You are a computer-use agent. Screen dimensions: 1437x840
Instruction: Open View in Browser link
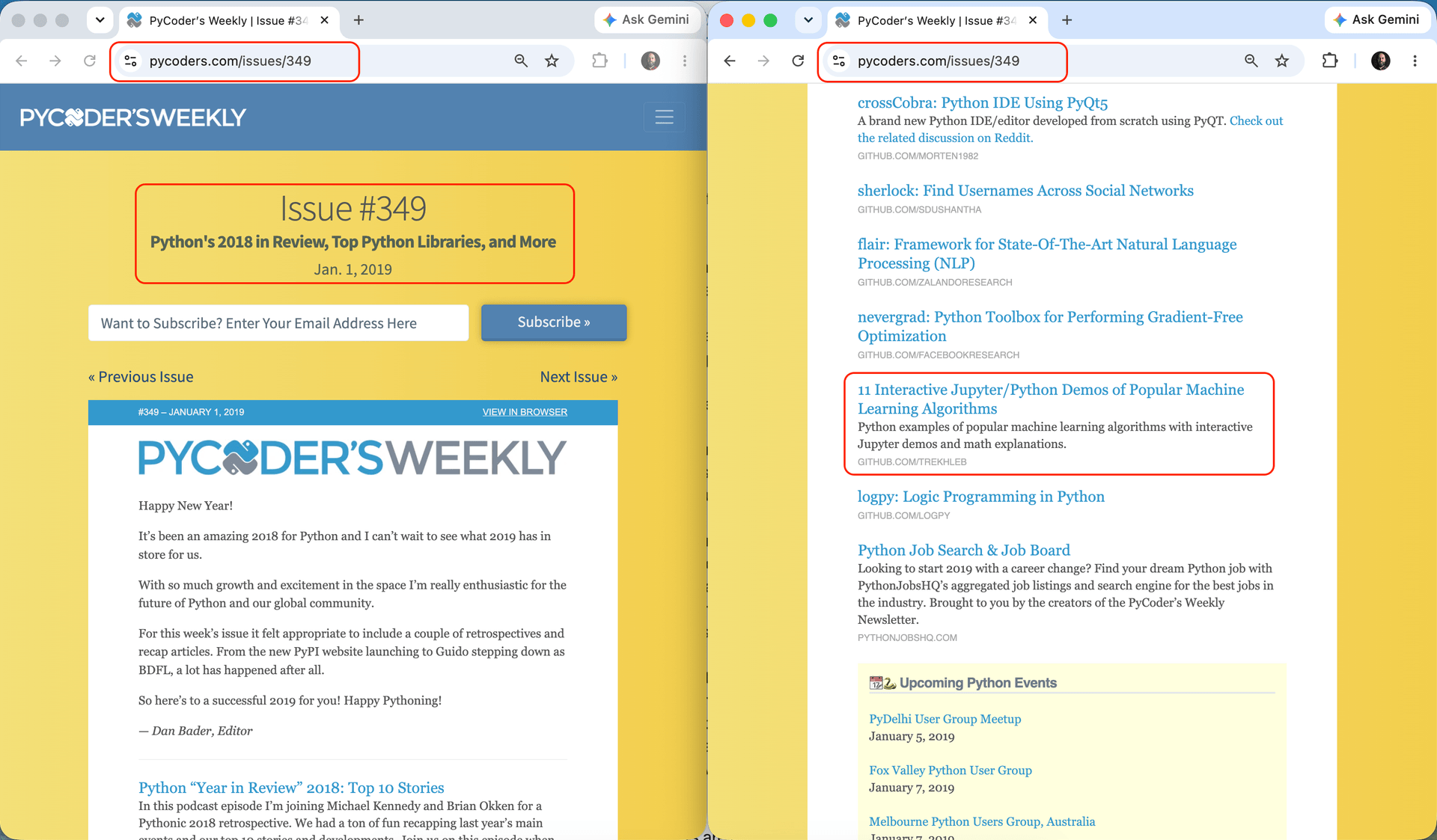525,412
